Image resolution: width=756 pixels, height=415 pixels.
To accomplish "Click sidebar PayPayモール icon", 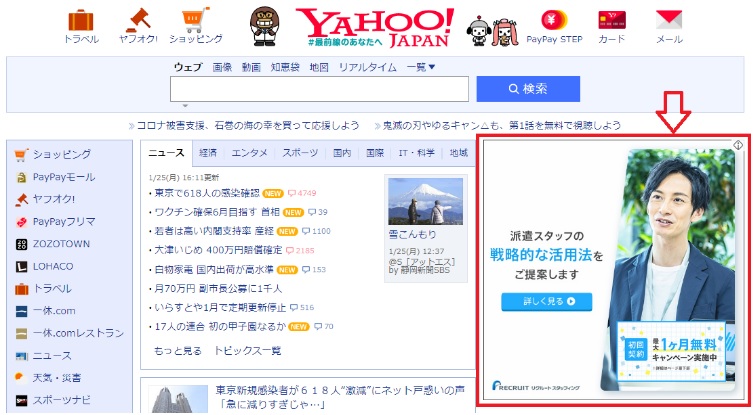I will [x=21, y=177].
